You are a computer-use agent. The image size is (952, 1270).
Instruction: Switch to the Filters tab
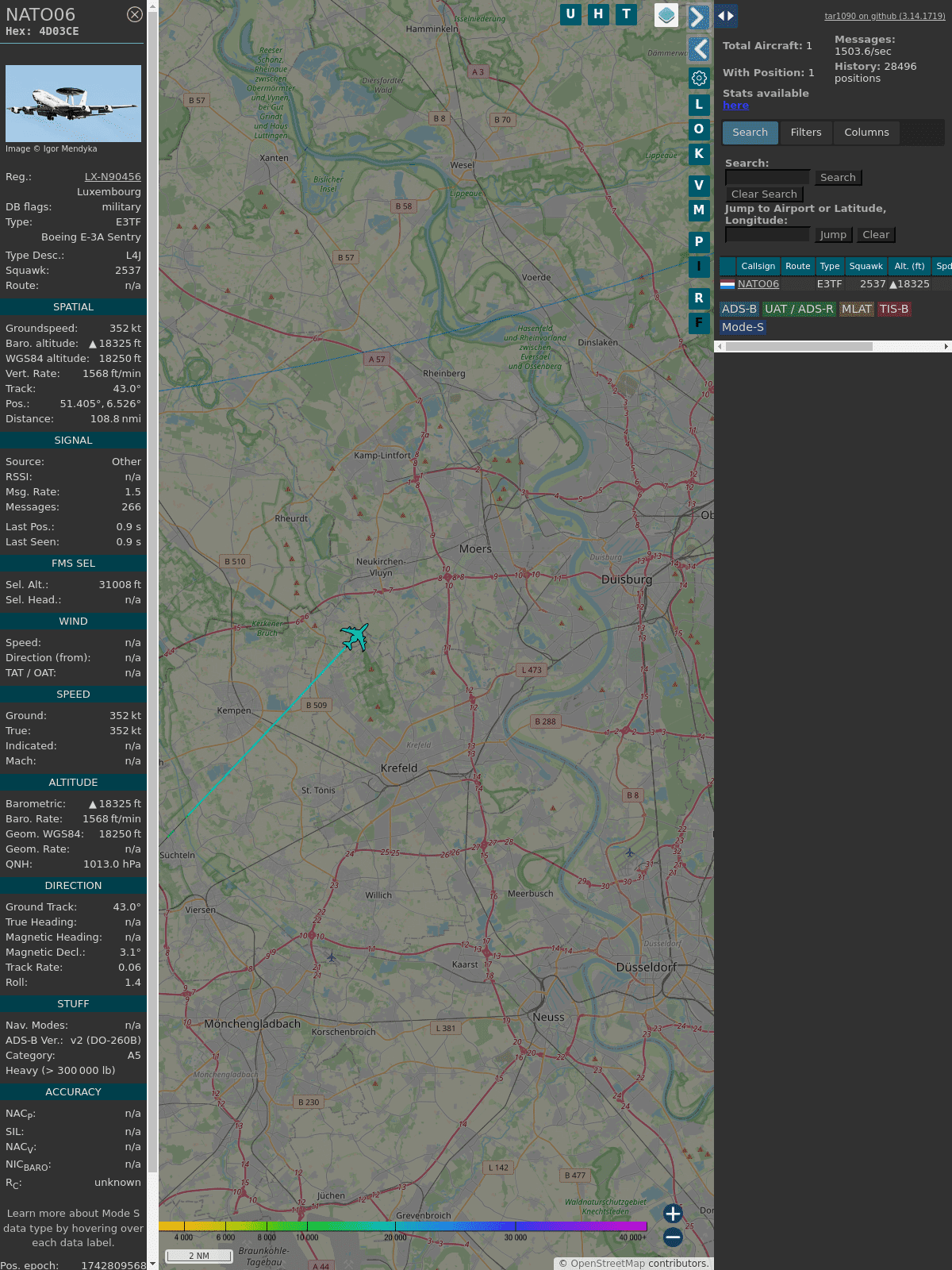[806, 133]
